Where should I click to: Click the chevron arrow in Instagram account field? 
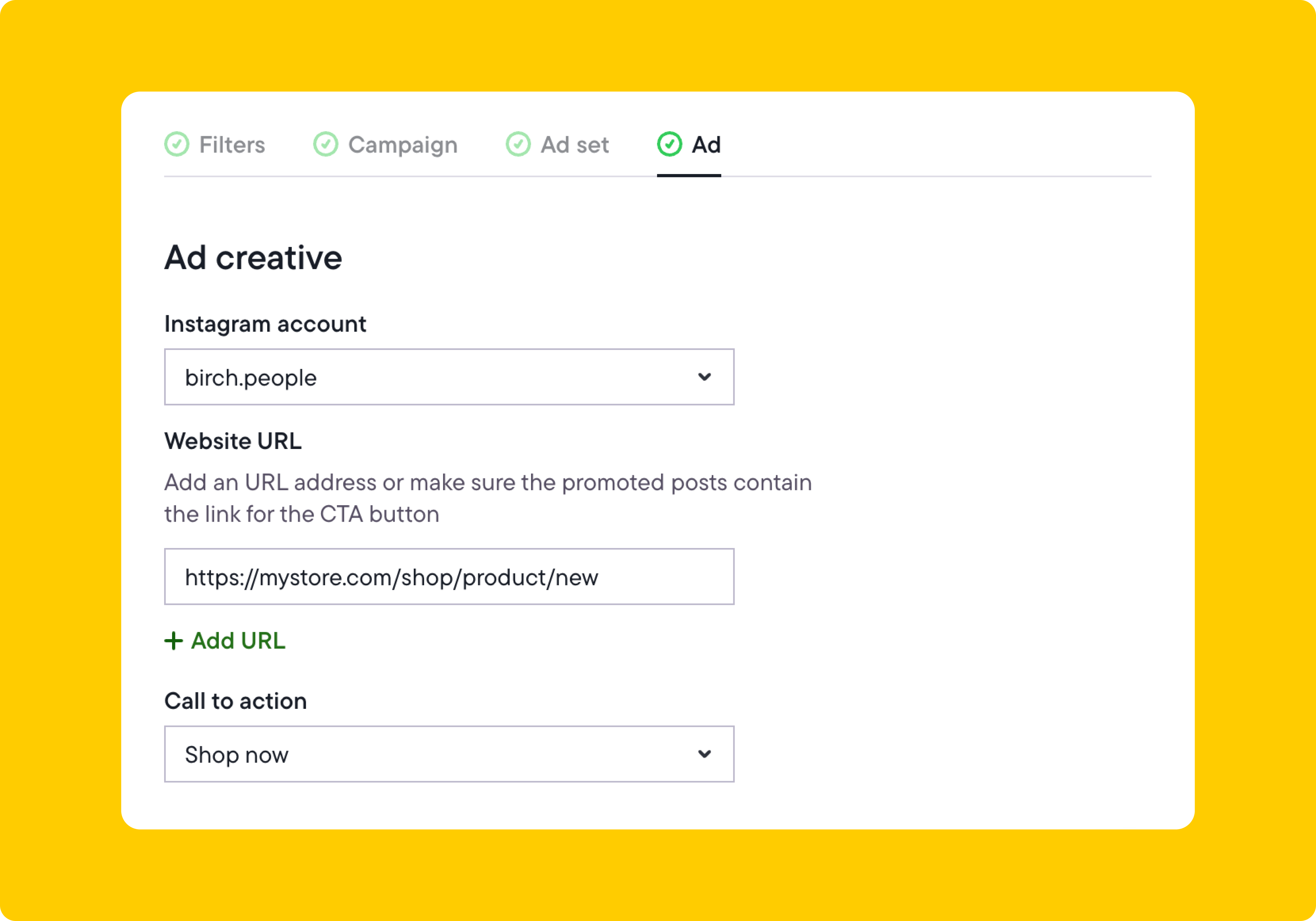[x=704, y=377]
